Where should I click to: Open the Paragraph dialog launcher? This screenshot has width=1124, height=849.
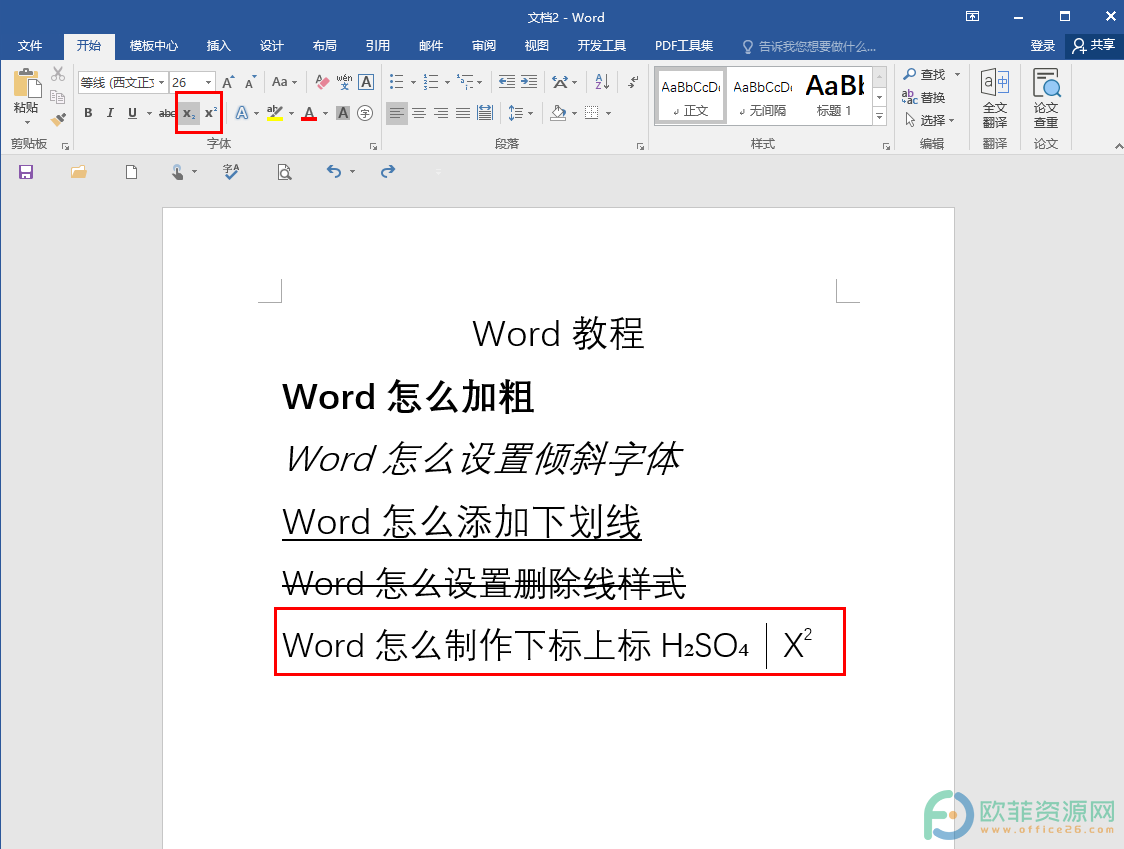(x=640, y=146)
